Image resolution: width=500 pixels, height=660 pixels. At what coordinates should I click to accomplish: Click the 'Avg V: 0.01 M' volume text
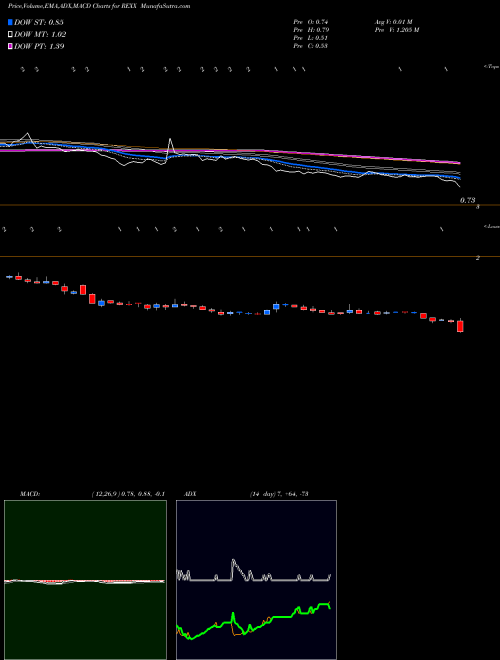(394, 22)
